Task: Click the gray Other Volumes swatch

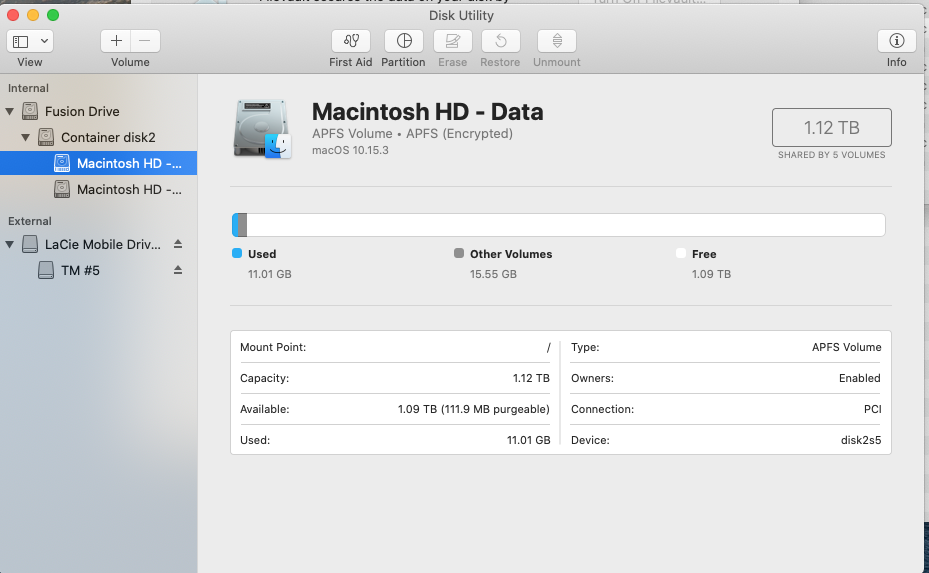Action: (459, 253)
